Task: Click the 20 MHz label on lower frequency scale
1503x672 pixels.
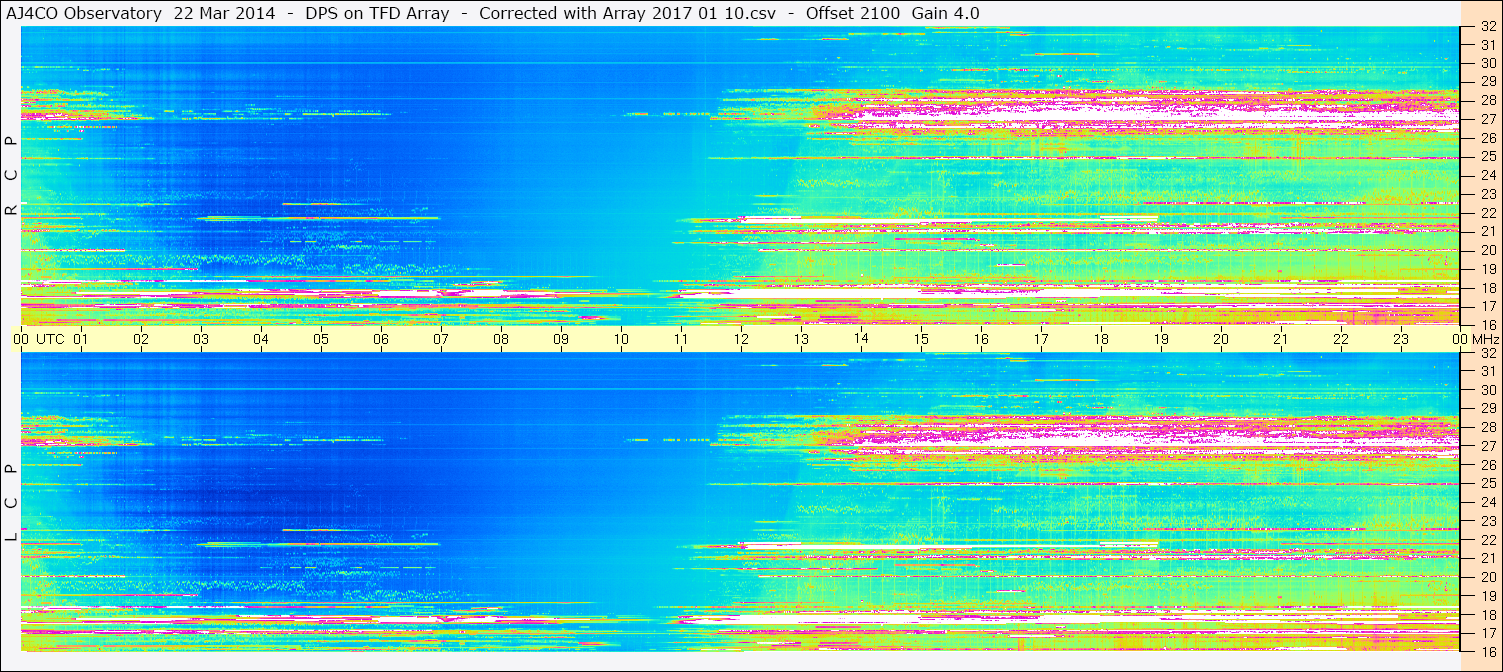Action: 1487,576
